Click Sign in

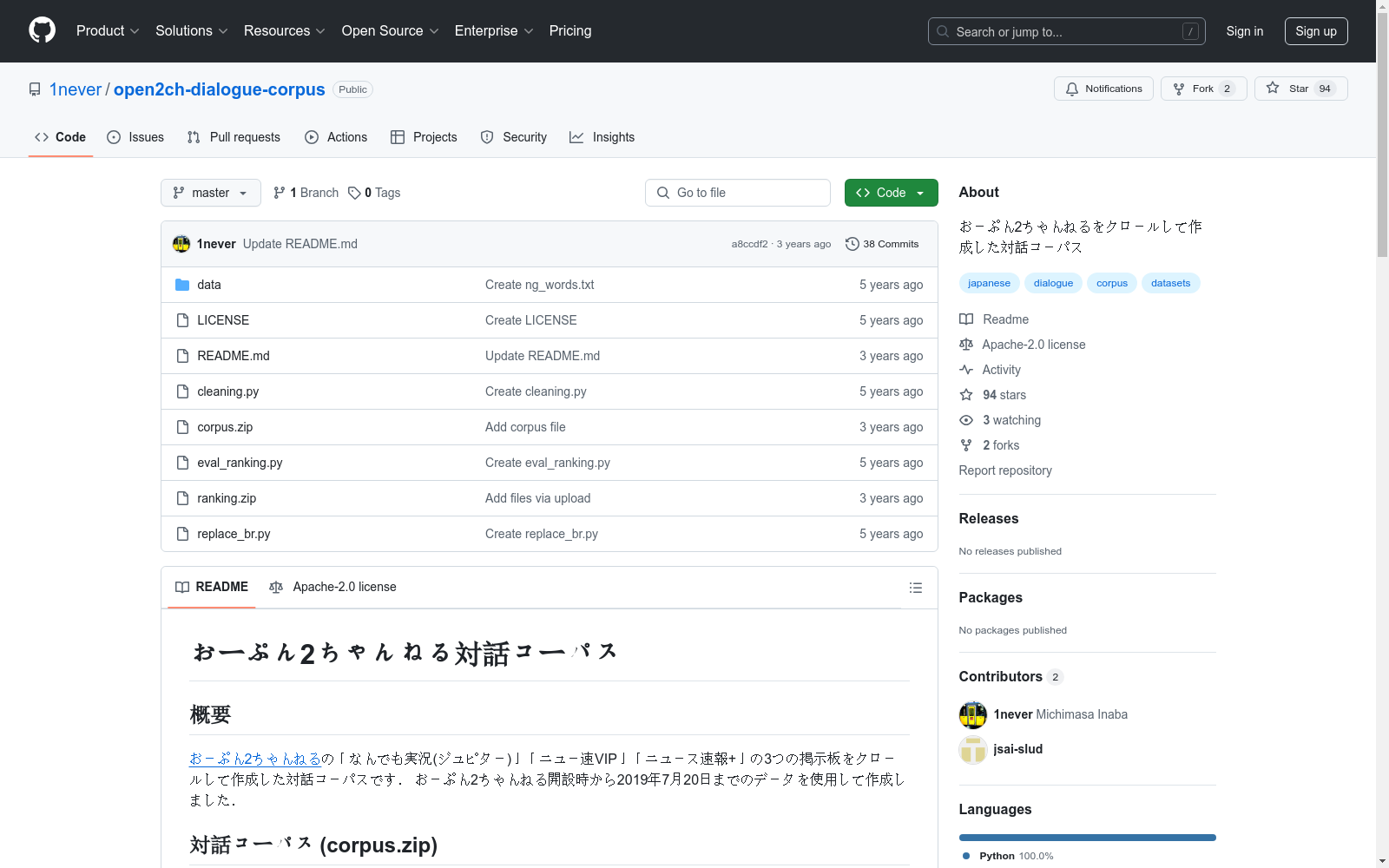tap(1244, 31)
